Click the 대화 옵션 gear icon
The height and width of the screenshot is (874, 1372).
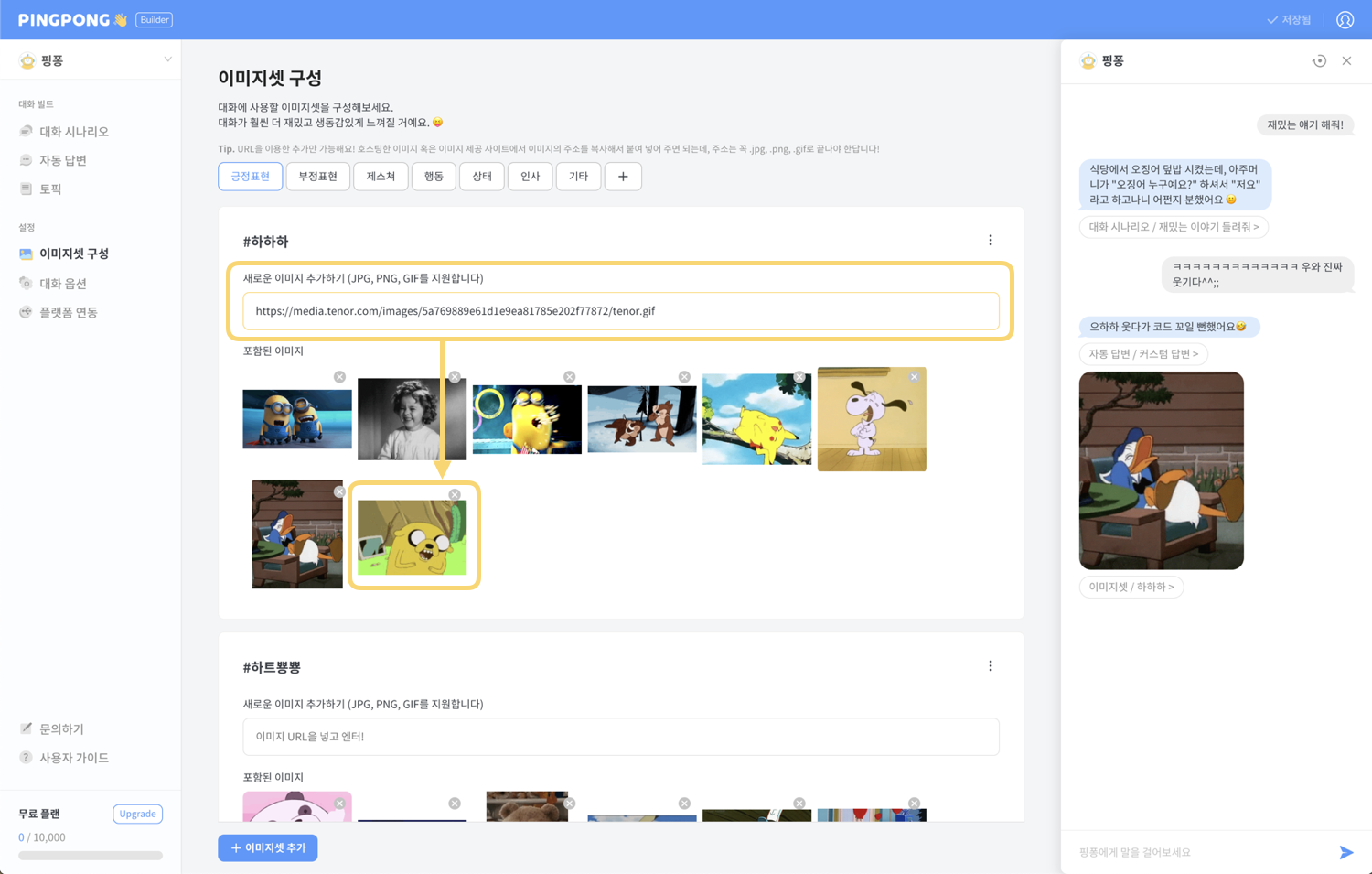point(26,284)
